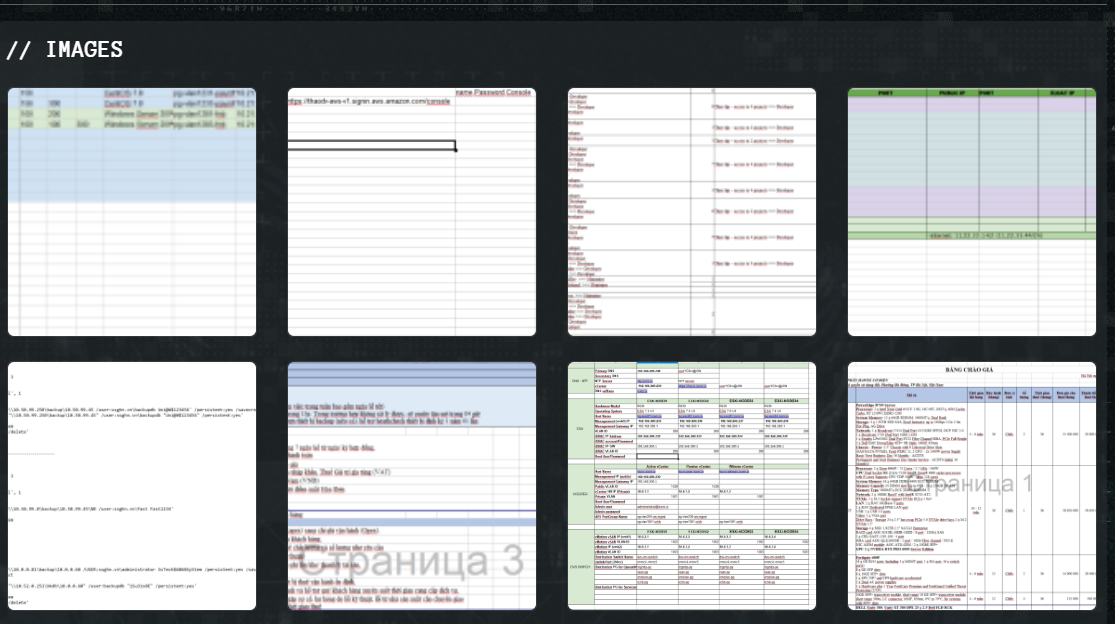Click the 'name Password Console' header text
This screenshot has width=1115, height=624.
click(x=494, y=92)
